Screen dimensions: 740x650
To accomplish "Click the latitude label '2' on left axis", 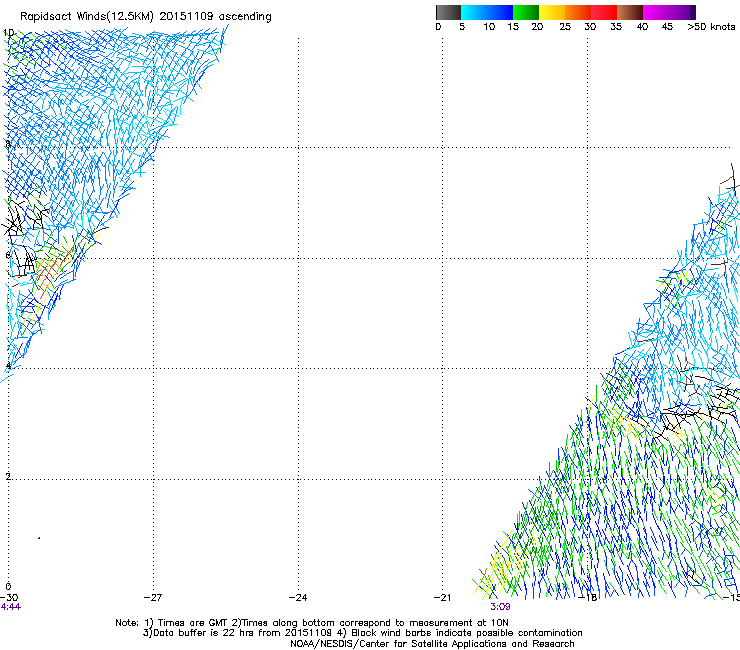I will click(8, 477).
